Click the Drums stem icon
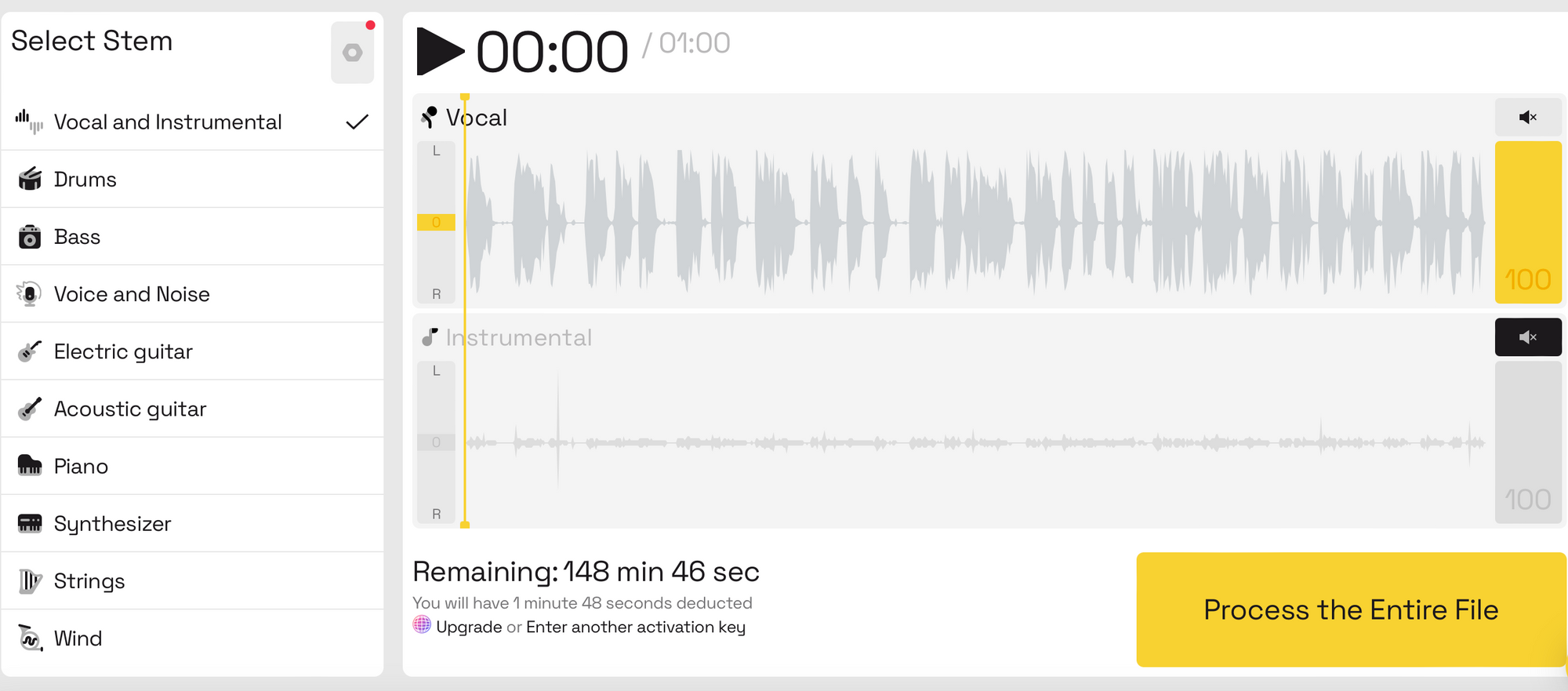 pyautogui.click(x=30, y=179)
